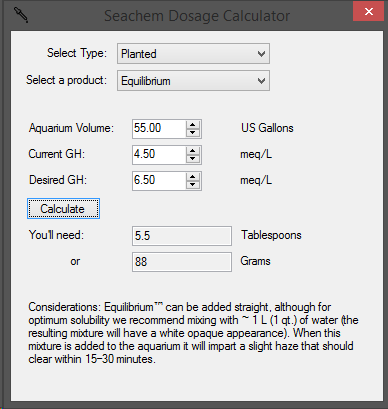Increase Aquarium Volume with the up arrow
388x409 pixels.
(193, 125)
